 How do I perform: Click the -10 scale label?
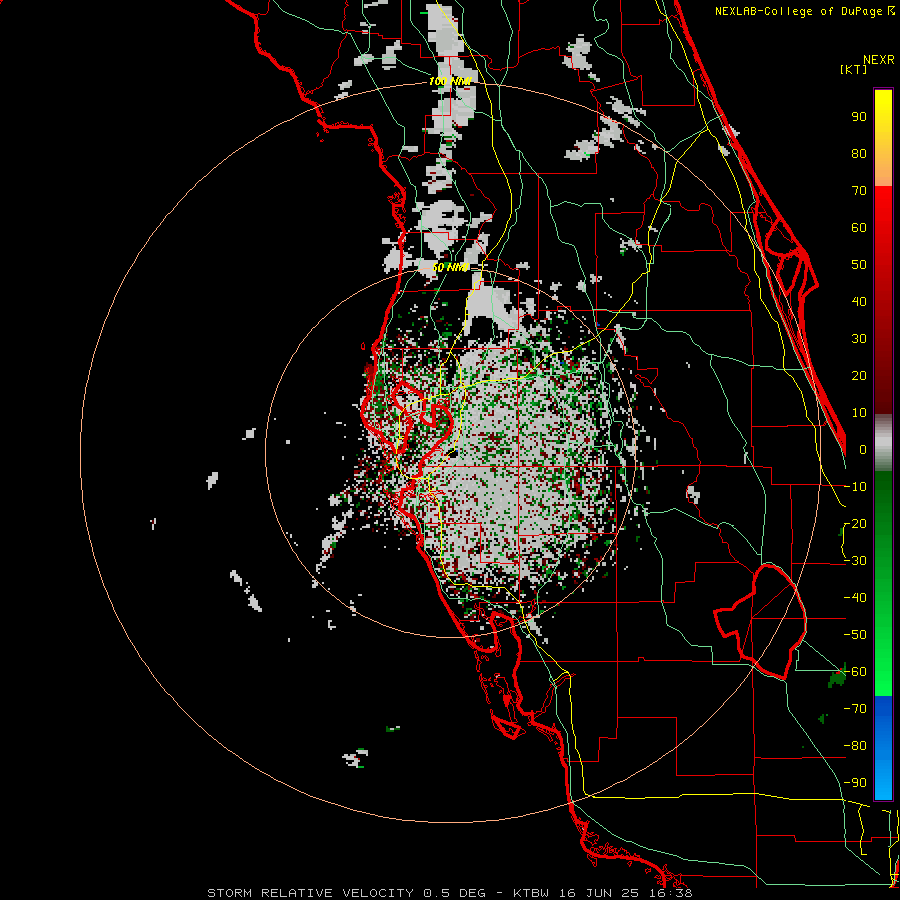pos(855,487)
